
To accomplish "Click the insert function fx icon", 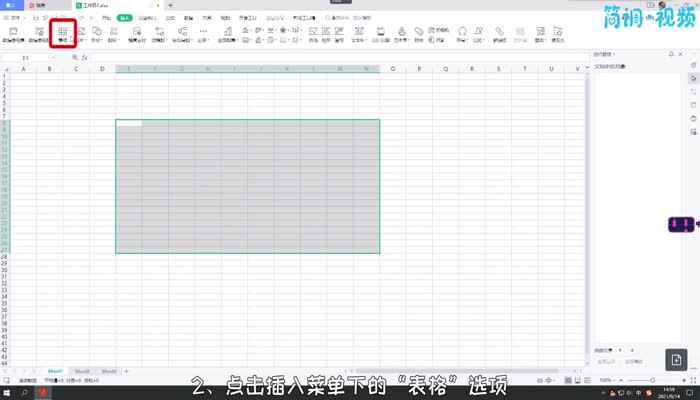I will [x=85, y=57].
